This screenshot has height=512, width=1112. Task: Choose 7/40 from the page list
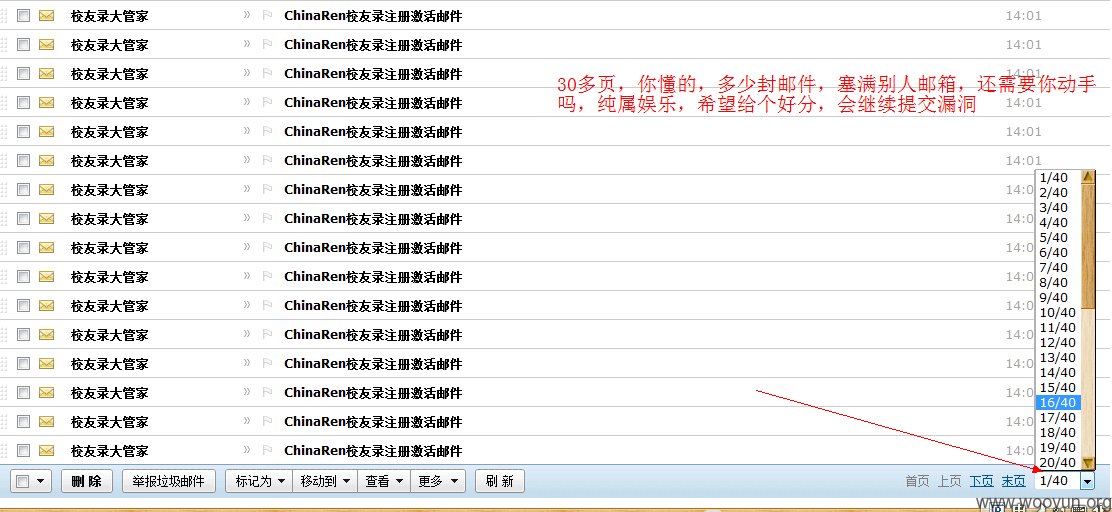1058,267
